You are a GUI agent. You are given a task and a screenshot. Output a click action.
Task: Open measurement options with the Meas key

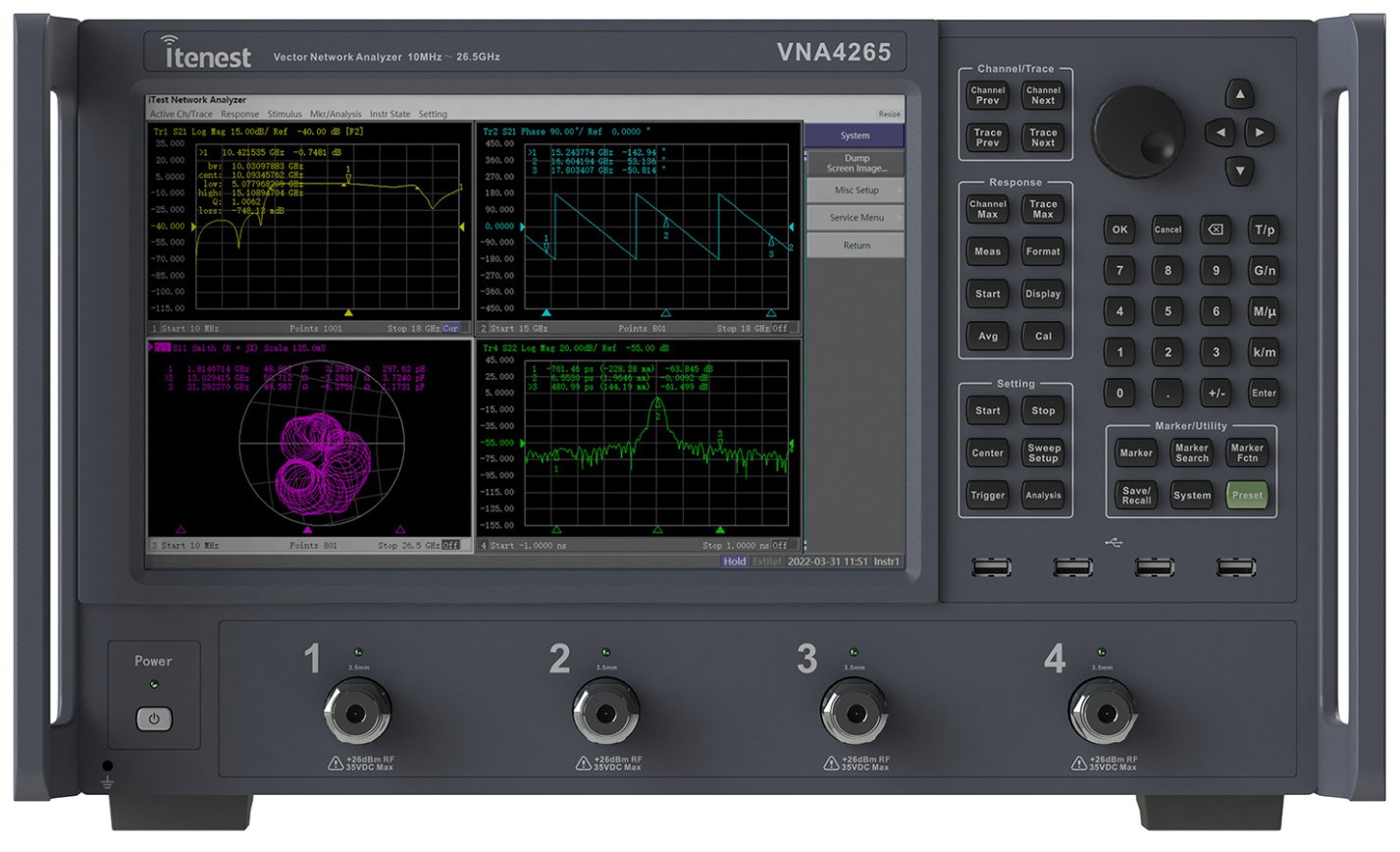pyautogui.click(x=988, y=251)
